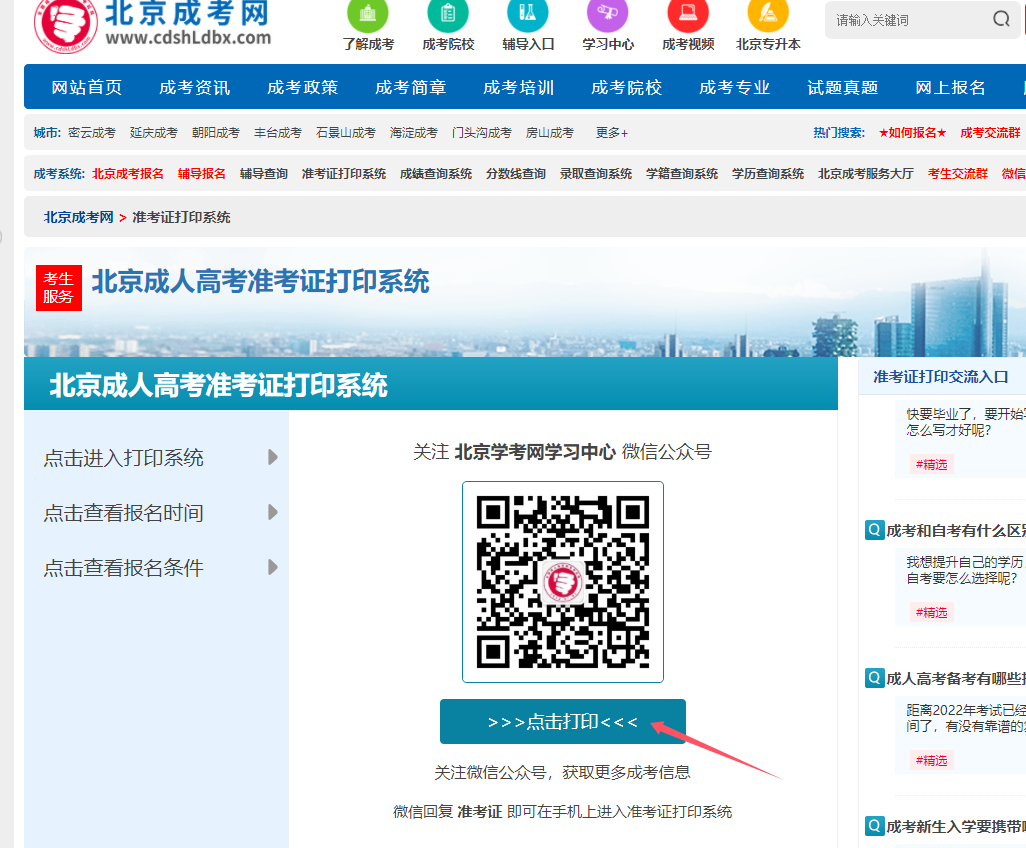Open 辅导报名 system link
The height and width of the screenshot is (848, 1026).
(202, 173)
